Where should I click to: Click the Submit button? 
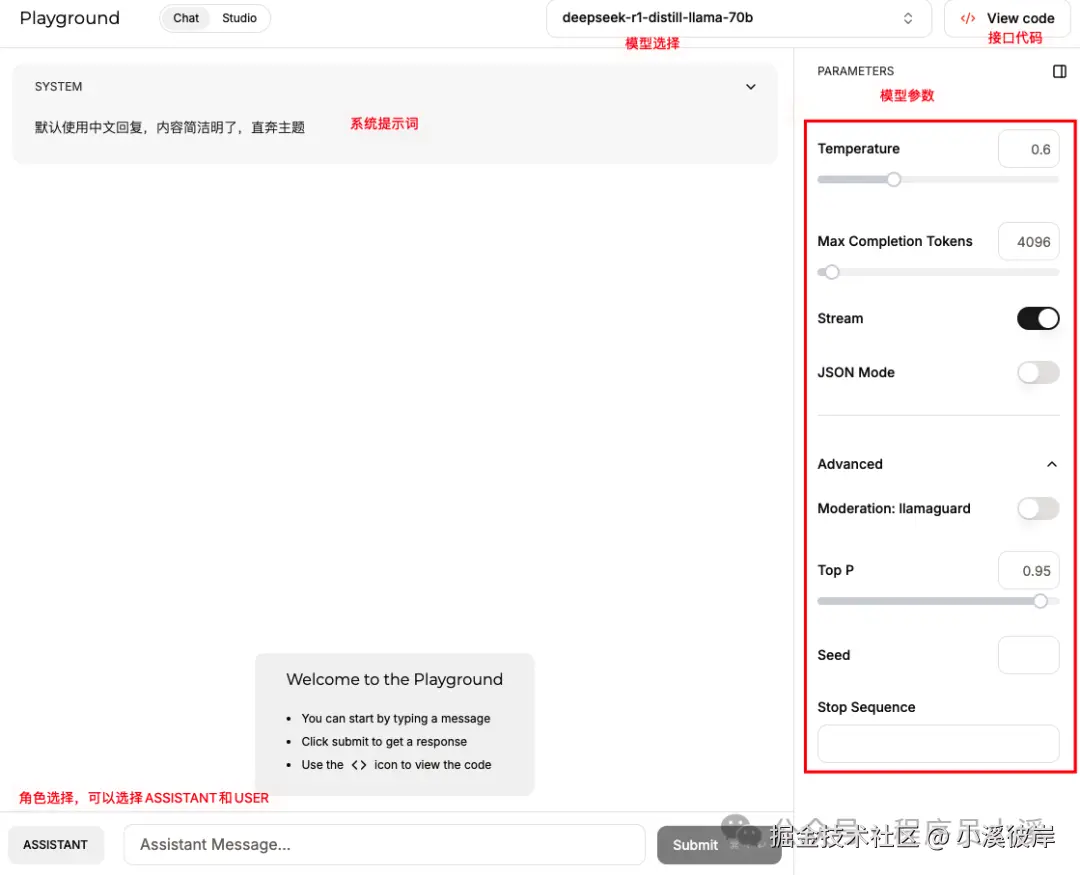695,845
